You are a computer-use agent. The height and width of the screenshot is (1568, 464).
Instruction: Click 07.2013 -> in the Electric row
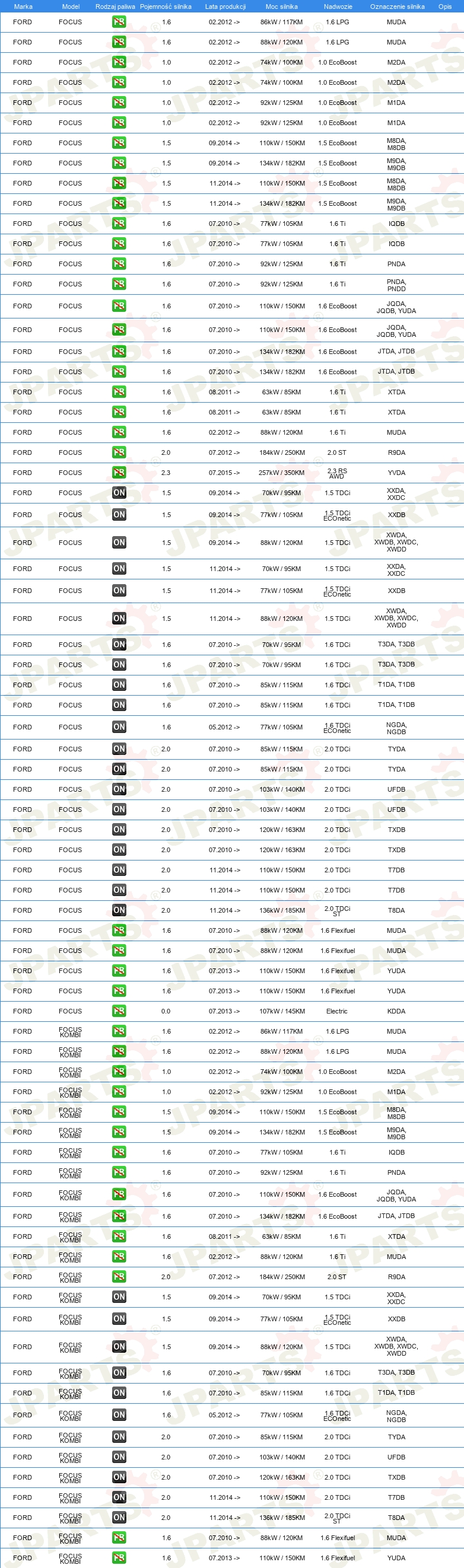[224, 1011]
